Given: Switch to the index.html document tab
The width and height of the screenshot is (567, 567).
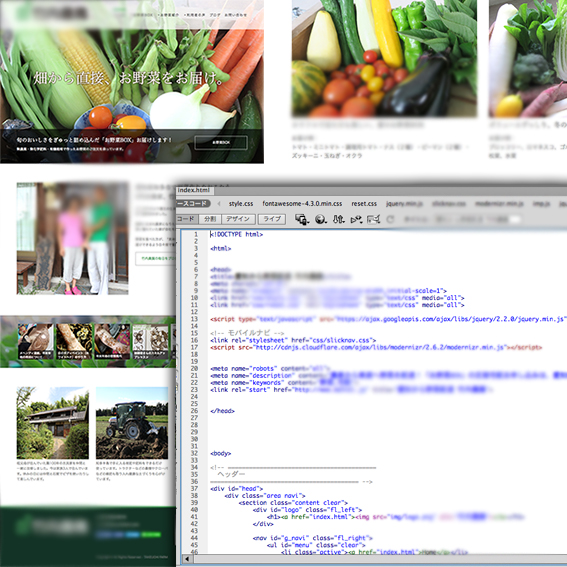Looking at the screenshot, I should (194, 190).
